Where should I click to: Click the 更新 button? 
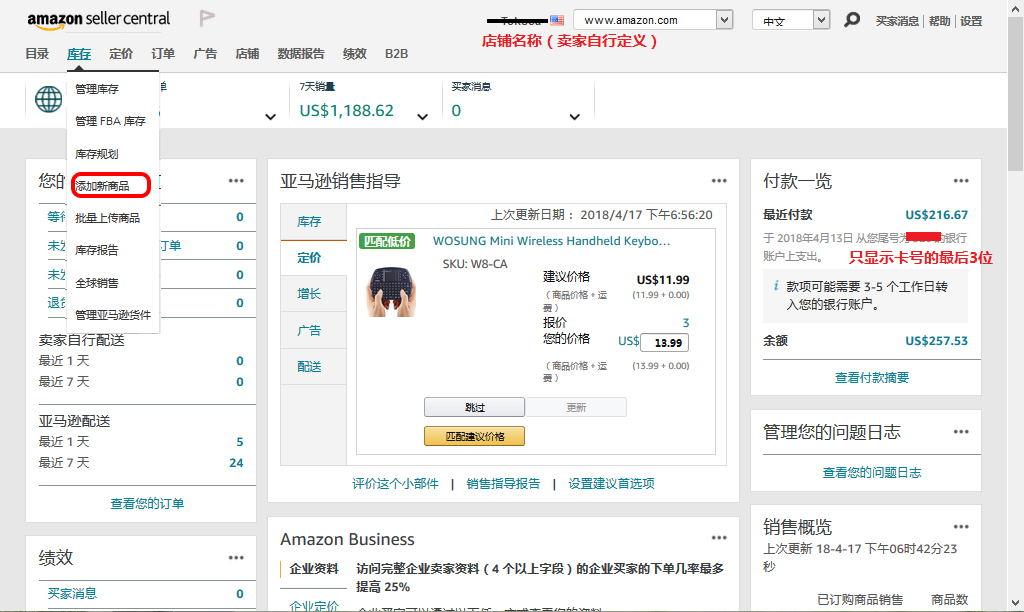point(576,407)
